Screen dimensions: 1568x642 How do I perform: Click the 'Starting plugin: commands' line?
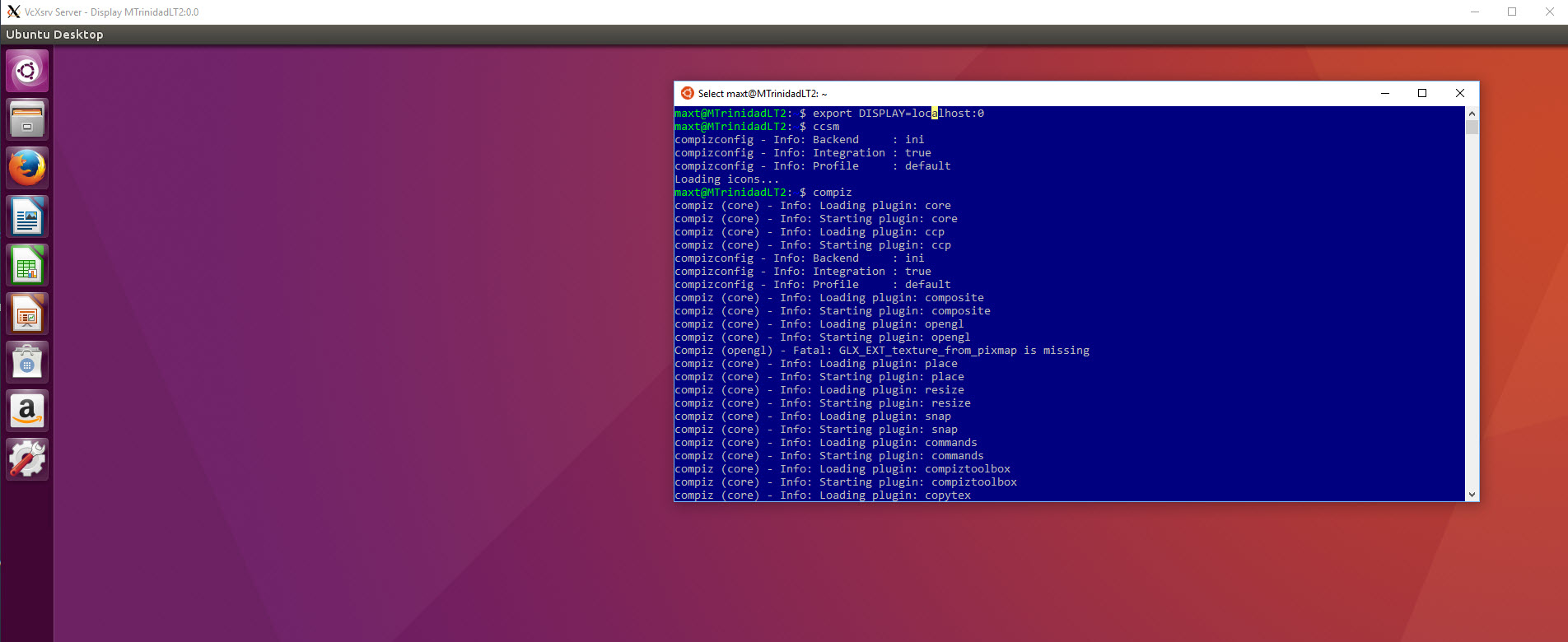coord(829,456)
